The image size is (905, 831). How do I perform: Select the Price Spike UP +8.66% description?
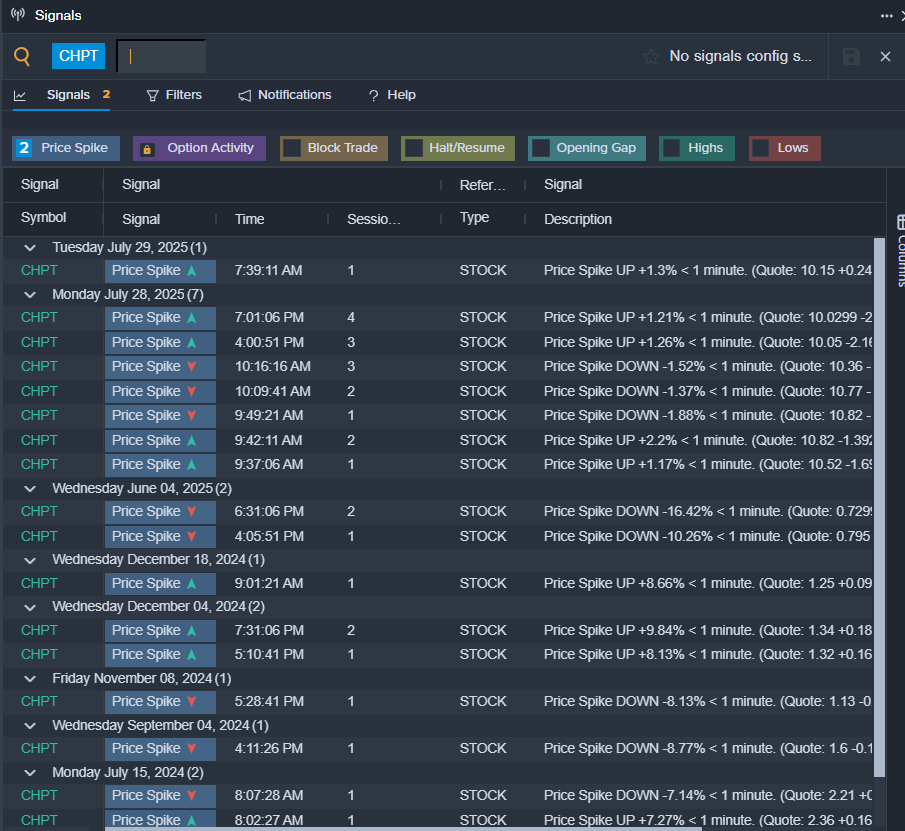click(x=708, y=583)
